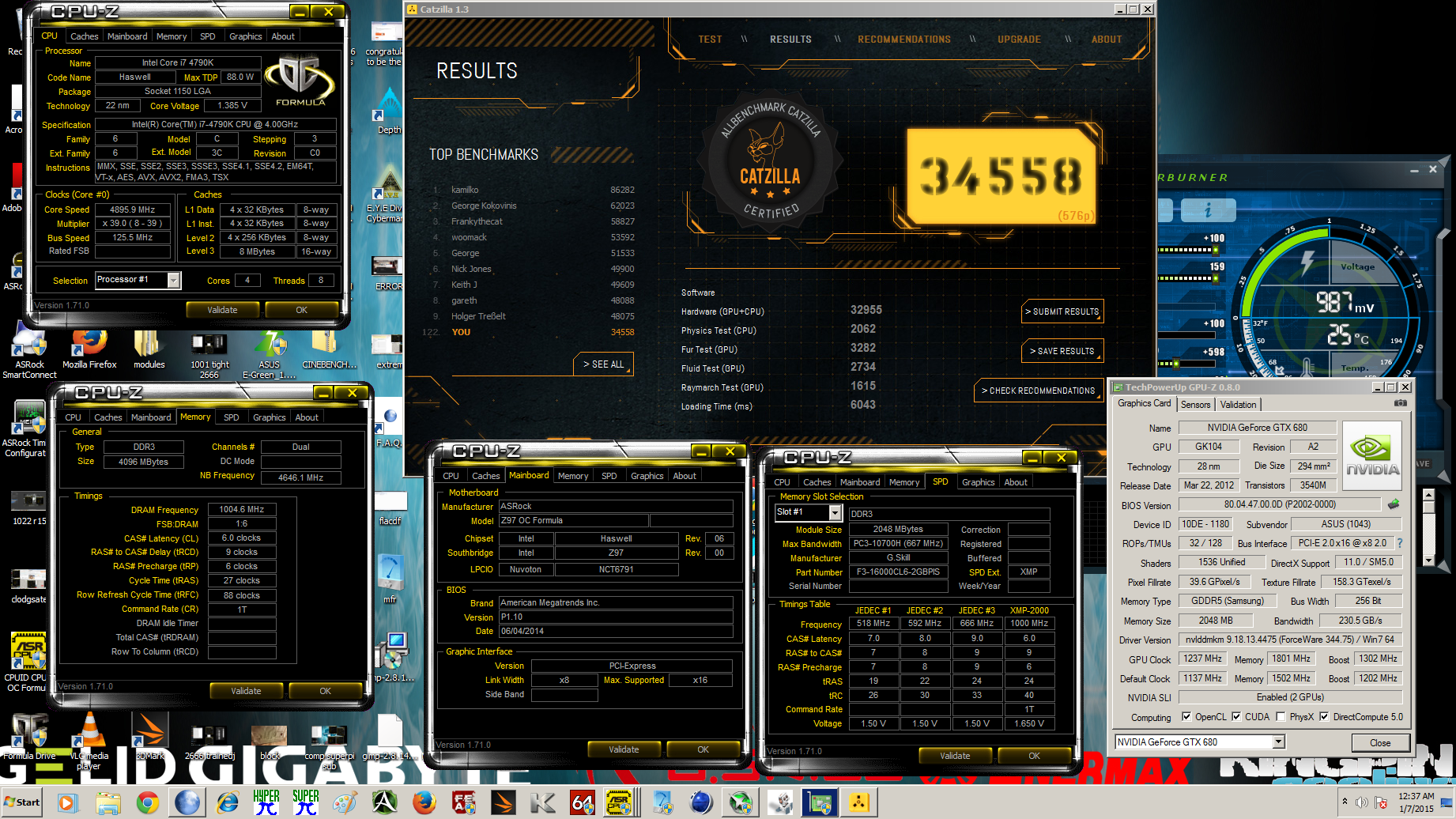Click kamilko top benchmark entry
Screen dimensions: 1456x819
point(534,190)
